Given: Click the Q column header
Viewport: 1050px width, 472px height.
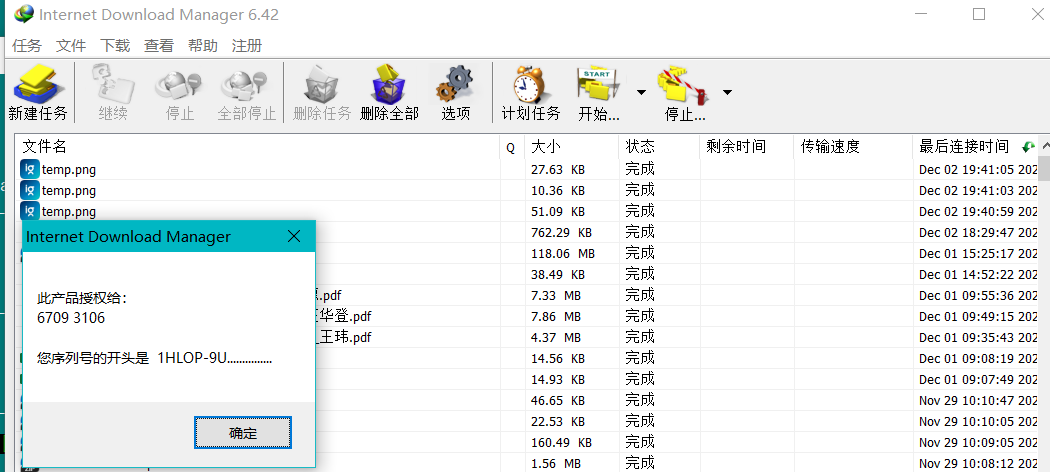Looking at the screenshot, I should (512, 147).
